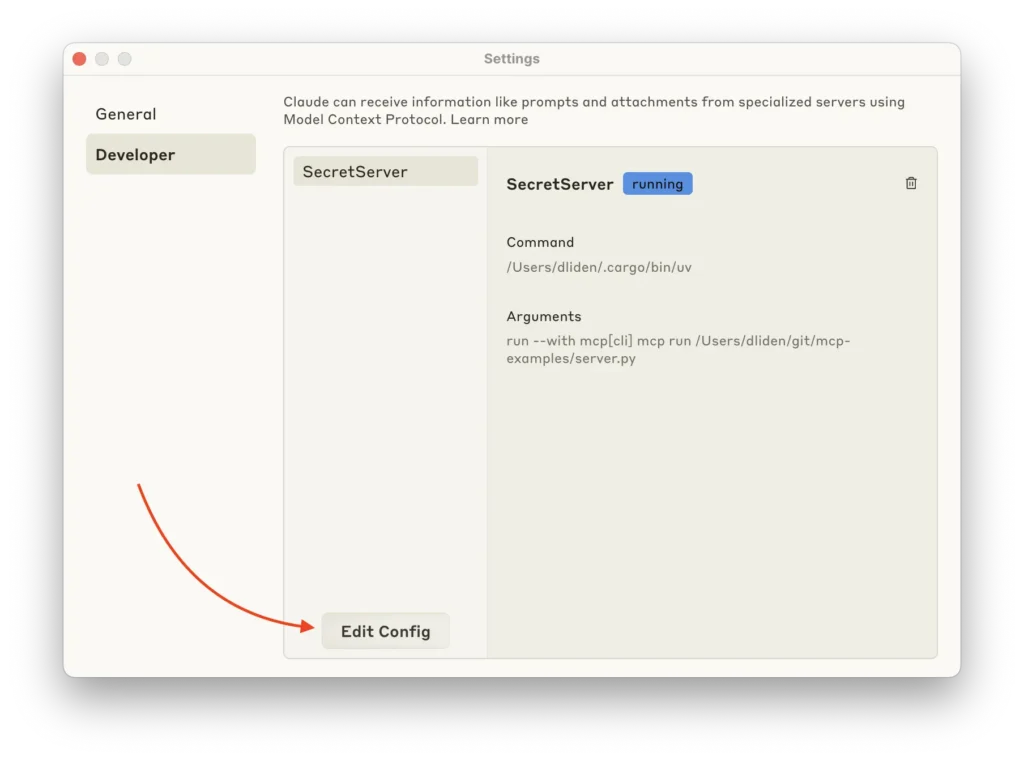Click the running indicator next to SecretServer
1024x761 pixels.
click(657, 183)
